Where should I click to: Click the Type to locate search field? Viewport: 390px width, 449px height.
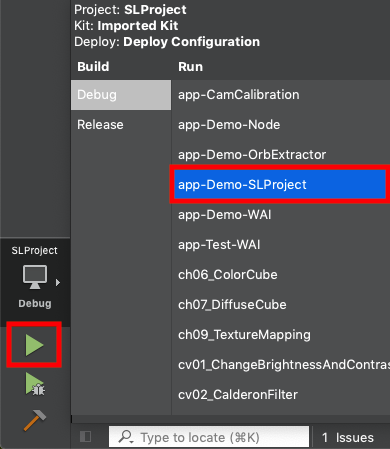209,437
